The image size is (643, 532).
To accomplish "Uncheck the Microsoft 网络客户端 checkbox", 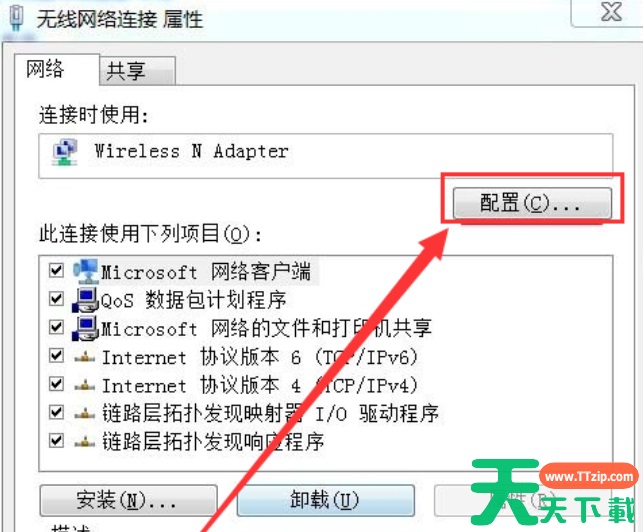I will point(56,271).
